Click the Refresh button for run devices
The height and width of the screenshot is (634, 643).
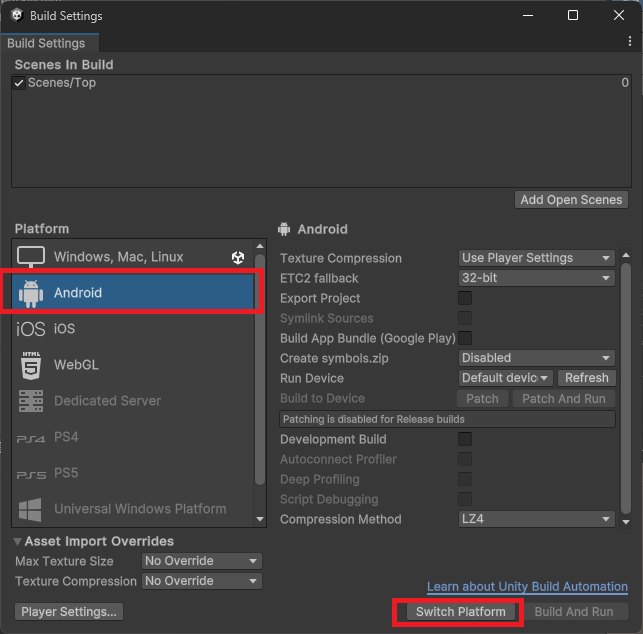(x=586, y=378)
